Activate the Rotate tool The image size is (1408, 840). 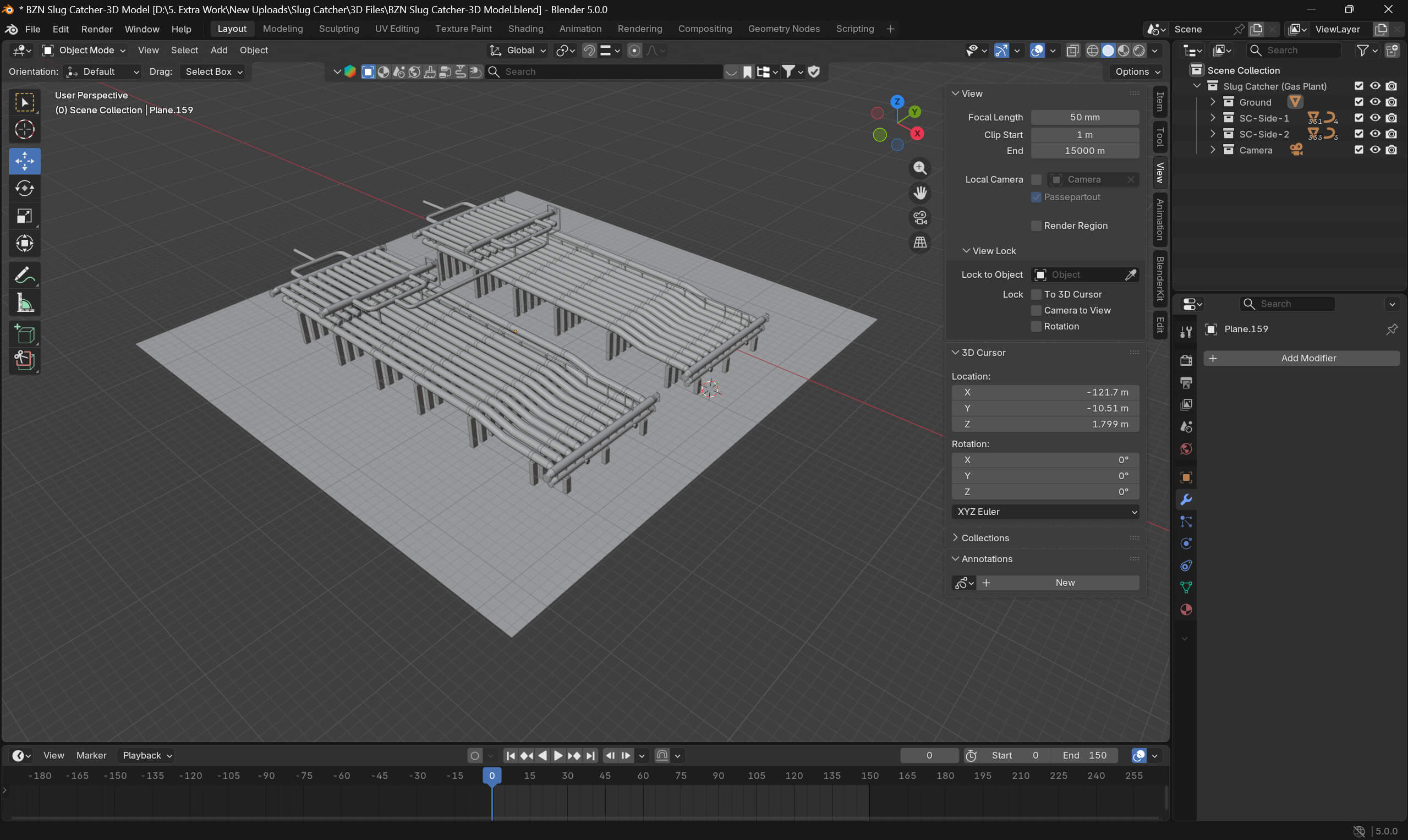(x=24, y=189)
